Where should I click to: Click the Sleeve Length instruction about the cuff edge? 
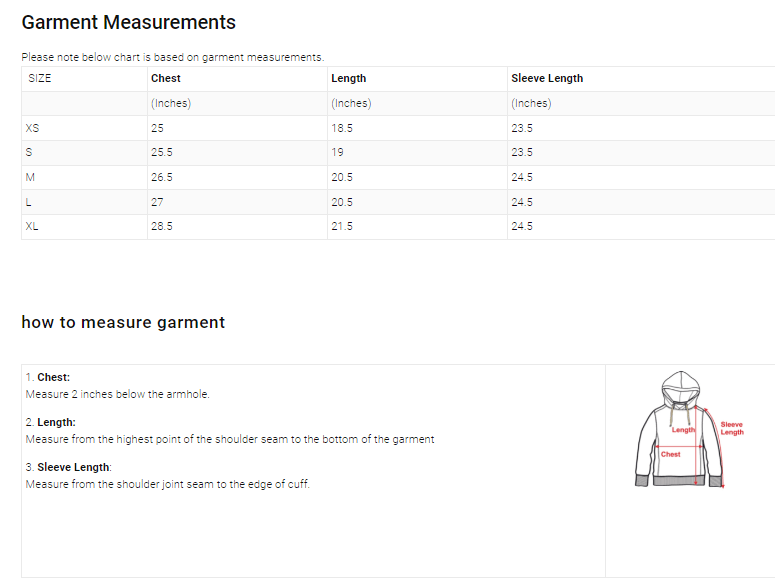[x=167, y=484]
